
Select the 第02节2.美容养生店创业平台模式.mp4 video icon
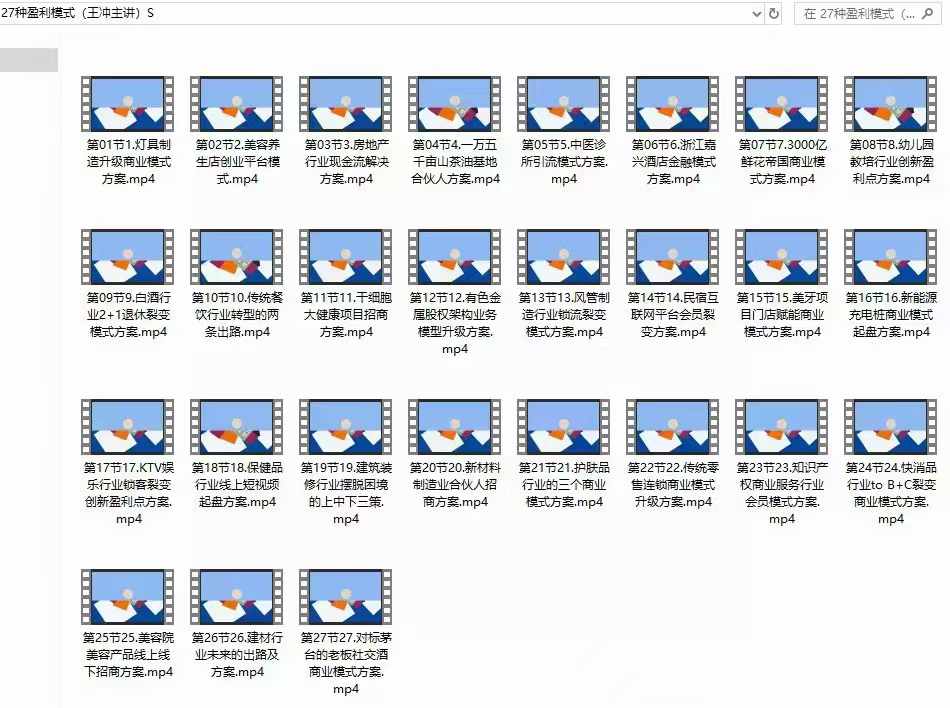click(x=236, y=104)
